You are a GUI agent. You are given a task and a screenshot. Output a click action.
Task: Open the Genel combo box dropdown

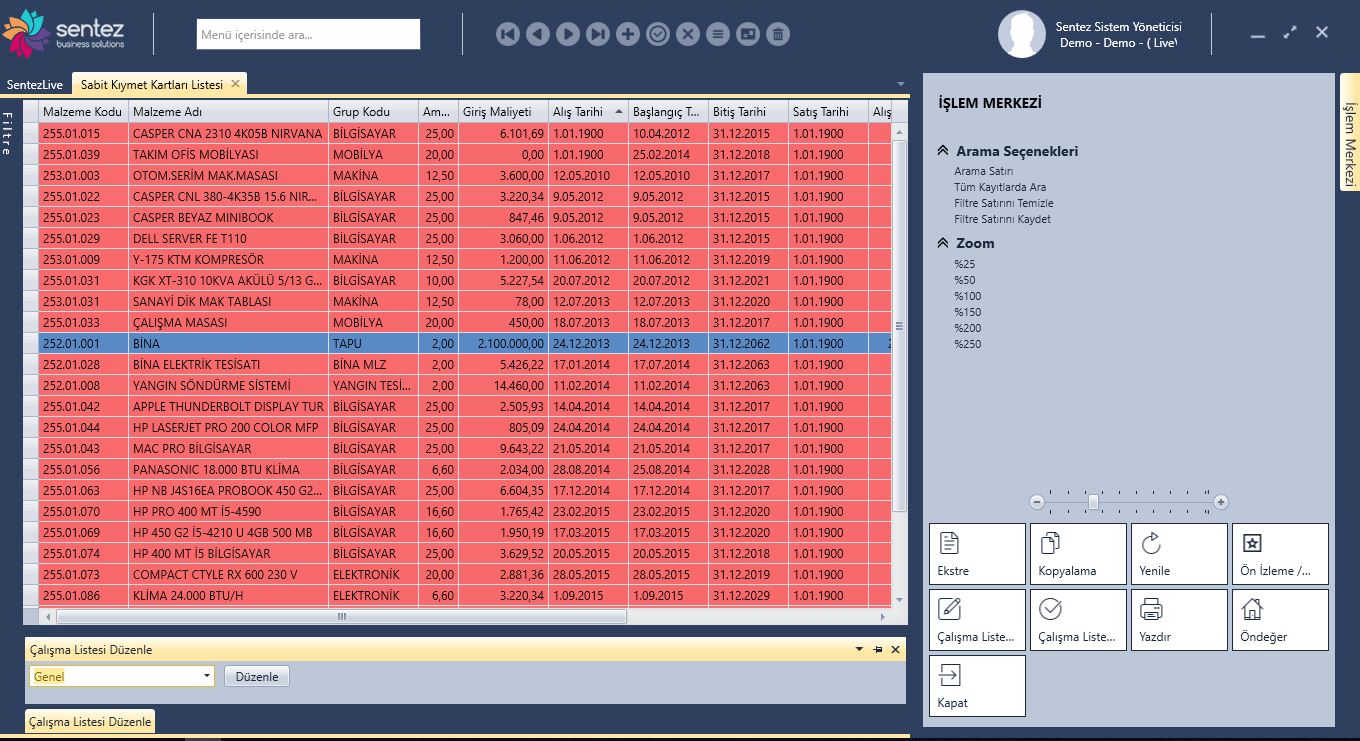207,676
